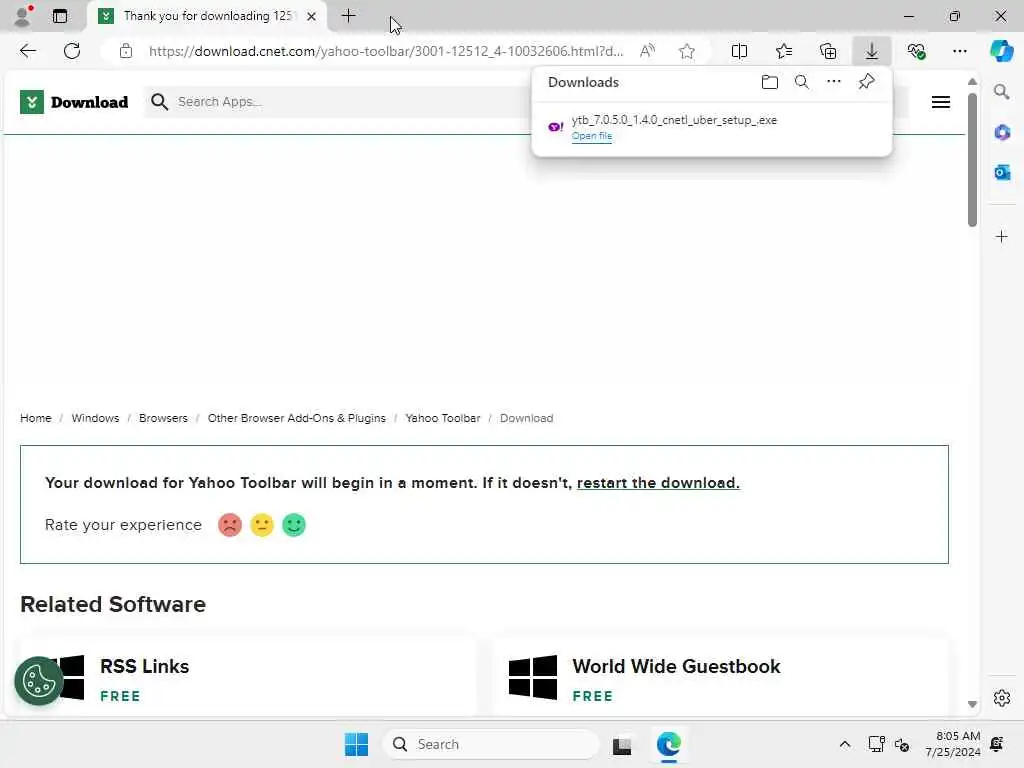Open the muted volume tray icon
Image resolution: width=1024 pixels, height=768 pixels.
pos(902,744)
